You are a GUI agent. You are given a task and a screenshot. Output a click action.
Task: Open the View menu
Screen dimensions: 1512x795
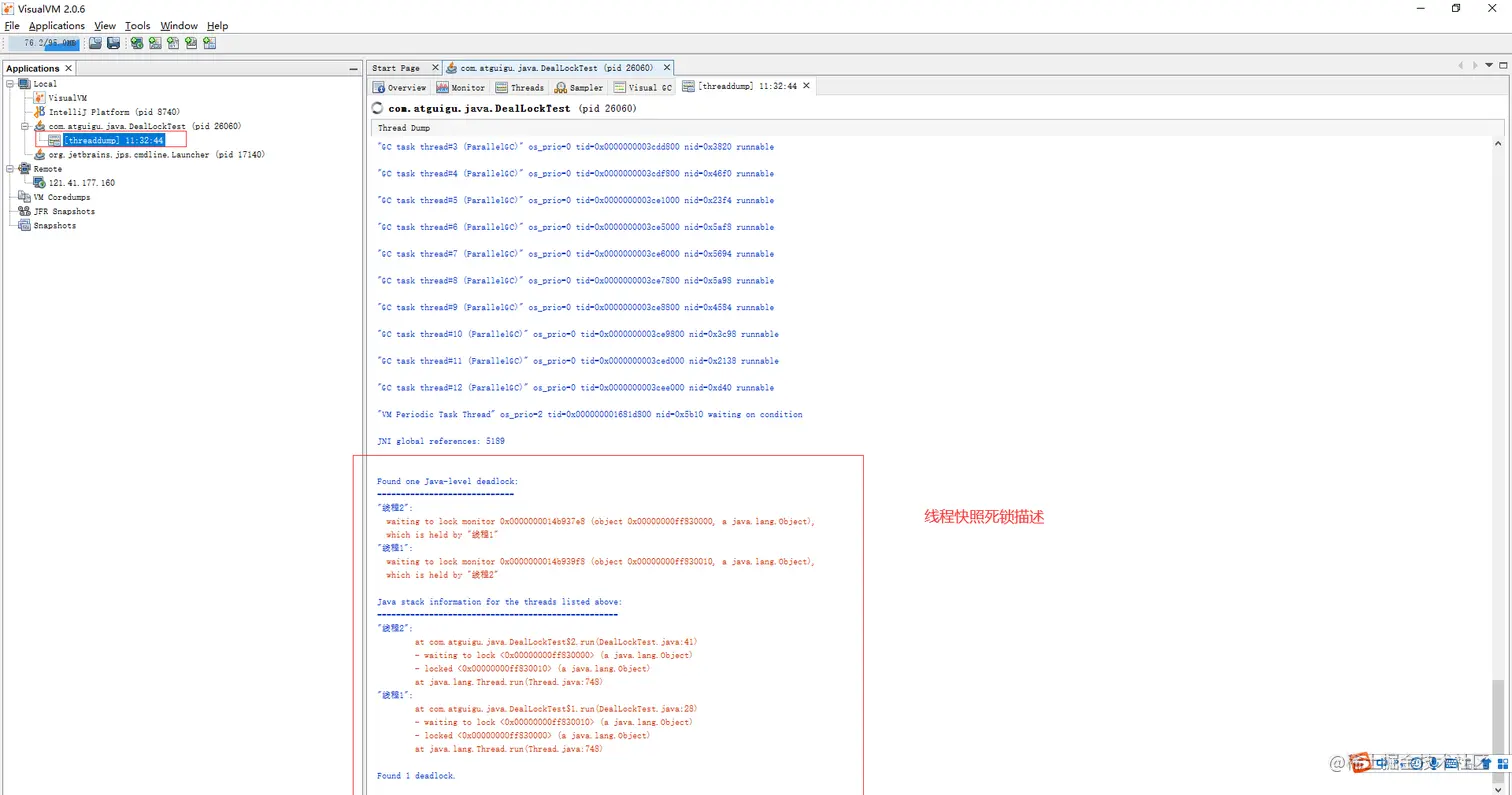click(x=105, y=25)
